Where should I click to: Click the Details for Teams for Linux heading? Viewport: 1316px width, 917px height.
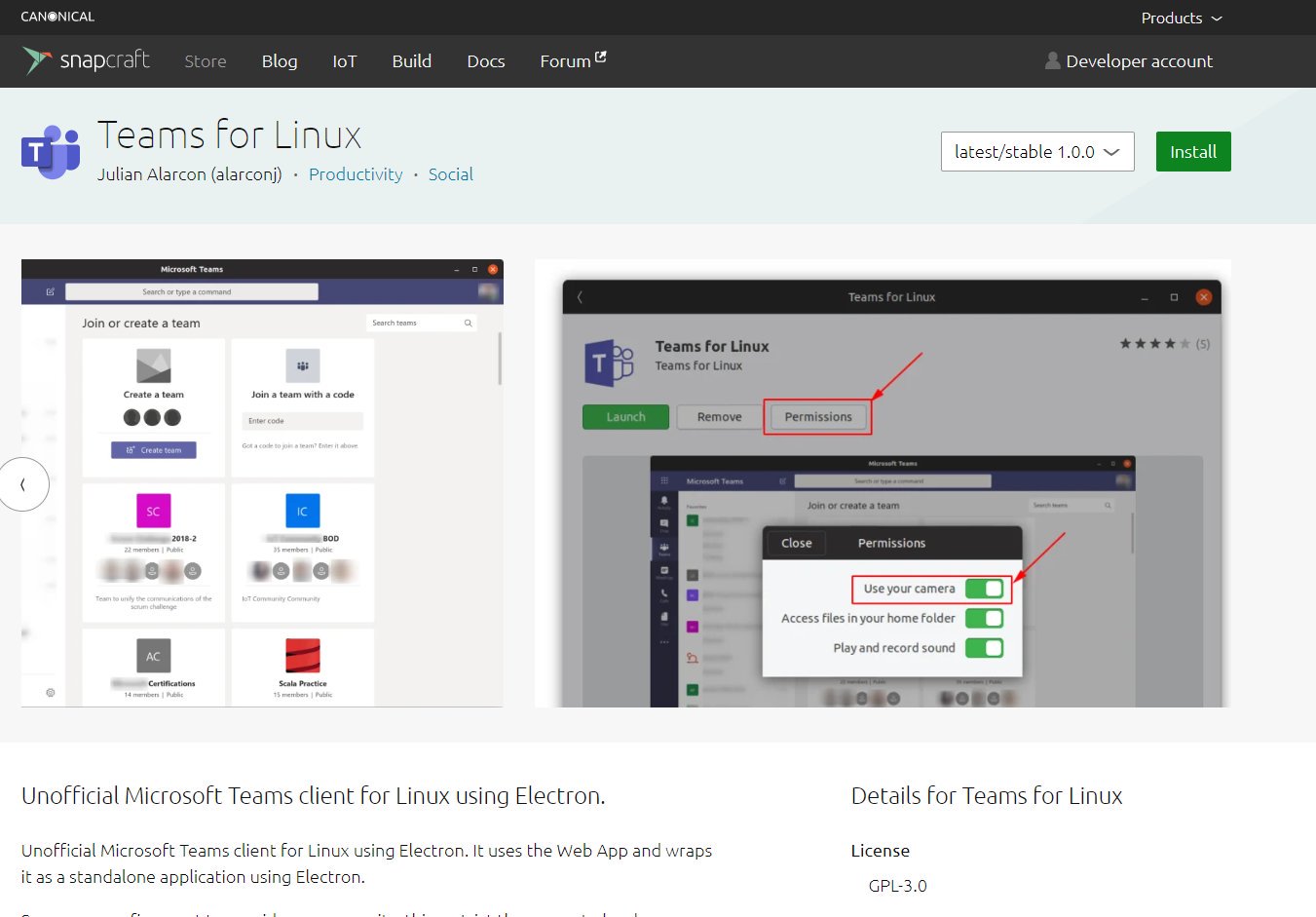987,796
